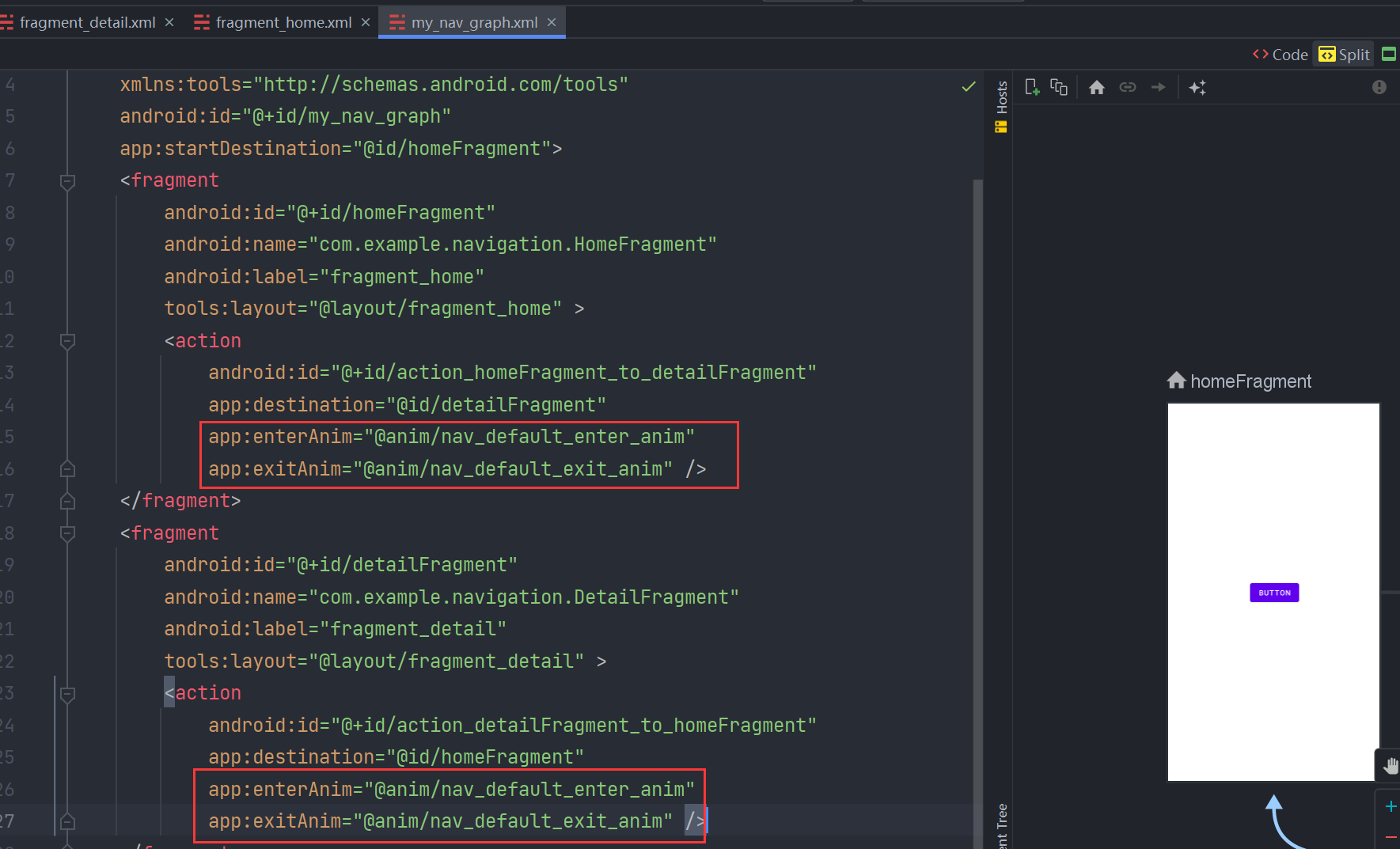
Task: Click the android:id my_nav_graph attribute line
Action: (x=285, y=116)
